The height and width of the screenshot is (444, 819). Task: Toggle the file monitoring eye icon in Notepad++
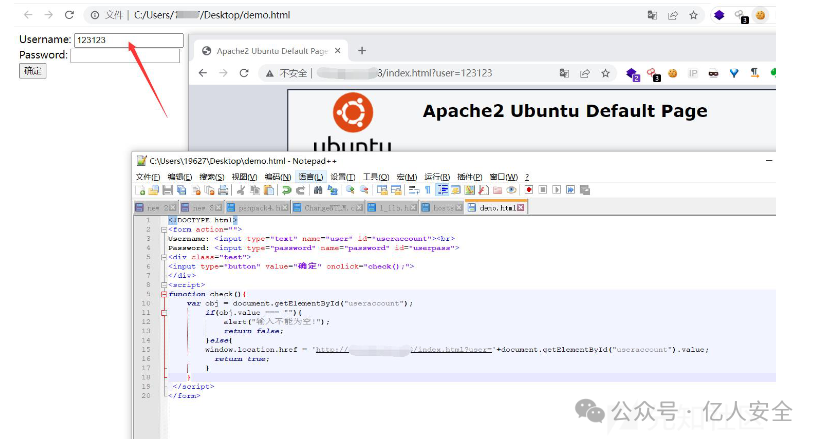pyautogui.click(x=511, y=190)
